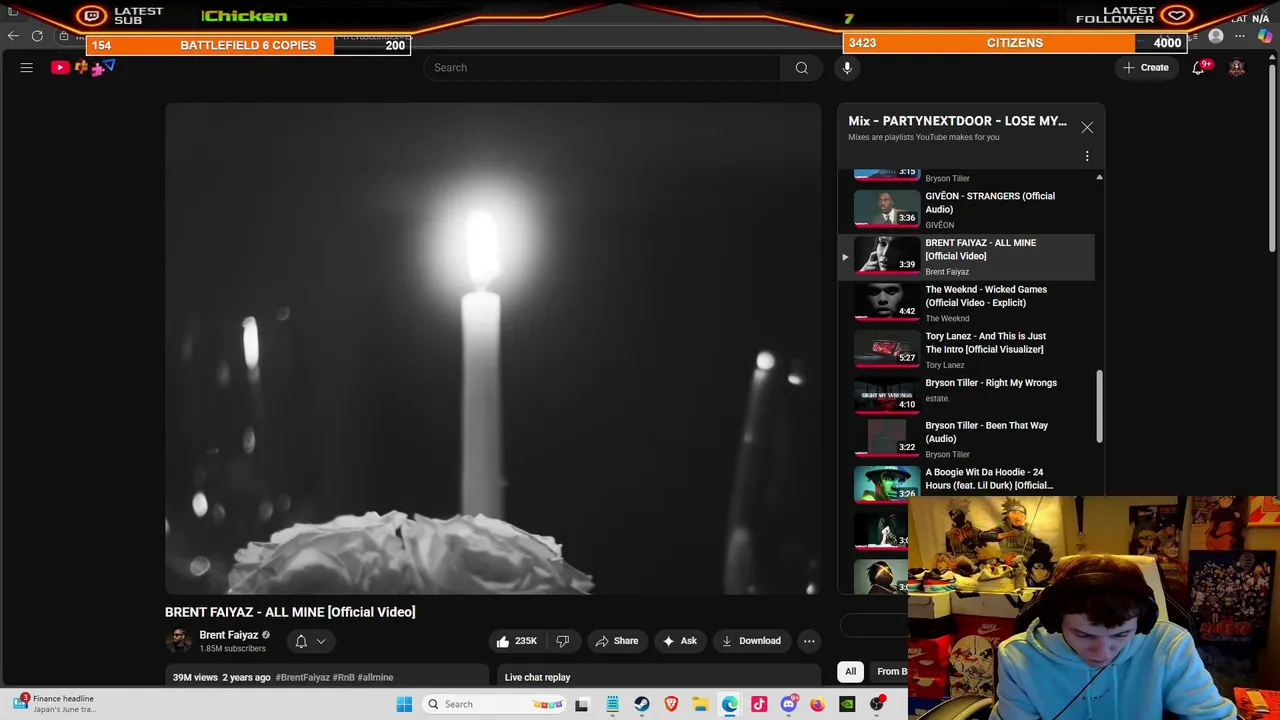Open the browser three-dot settings menu
The image size is (1280, 720).
[1240, 36]
